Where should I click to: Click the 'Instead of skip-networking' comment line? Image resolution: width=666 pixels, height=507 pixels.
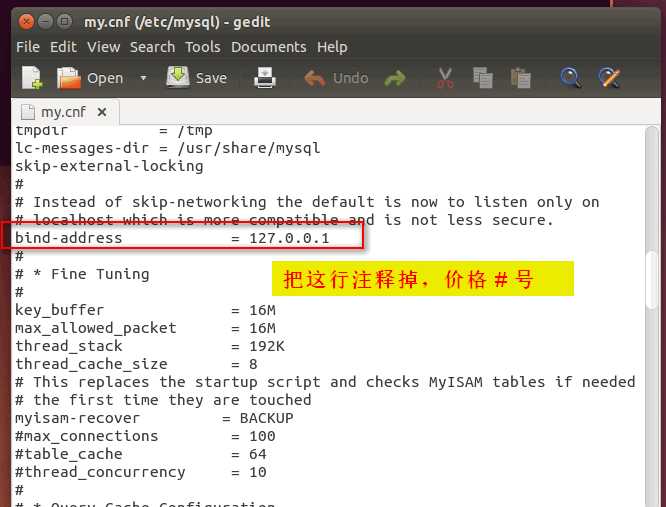307,202
